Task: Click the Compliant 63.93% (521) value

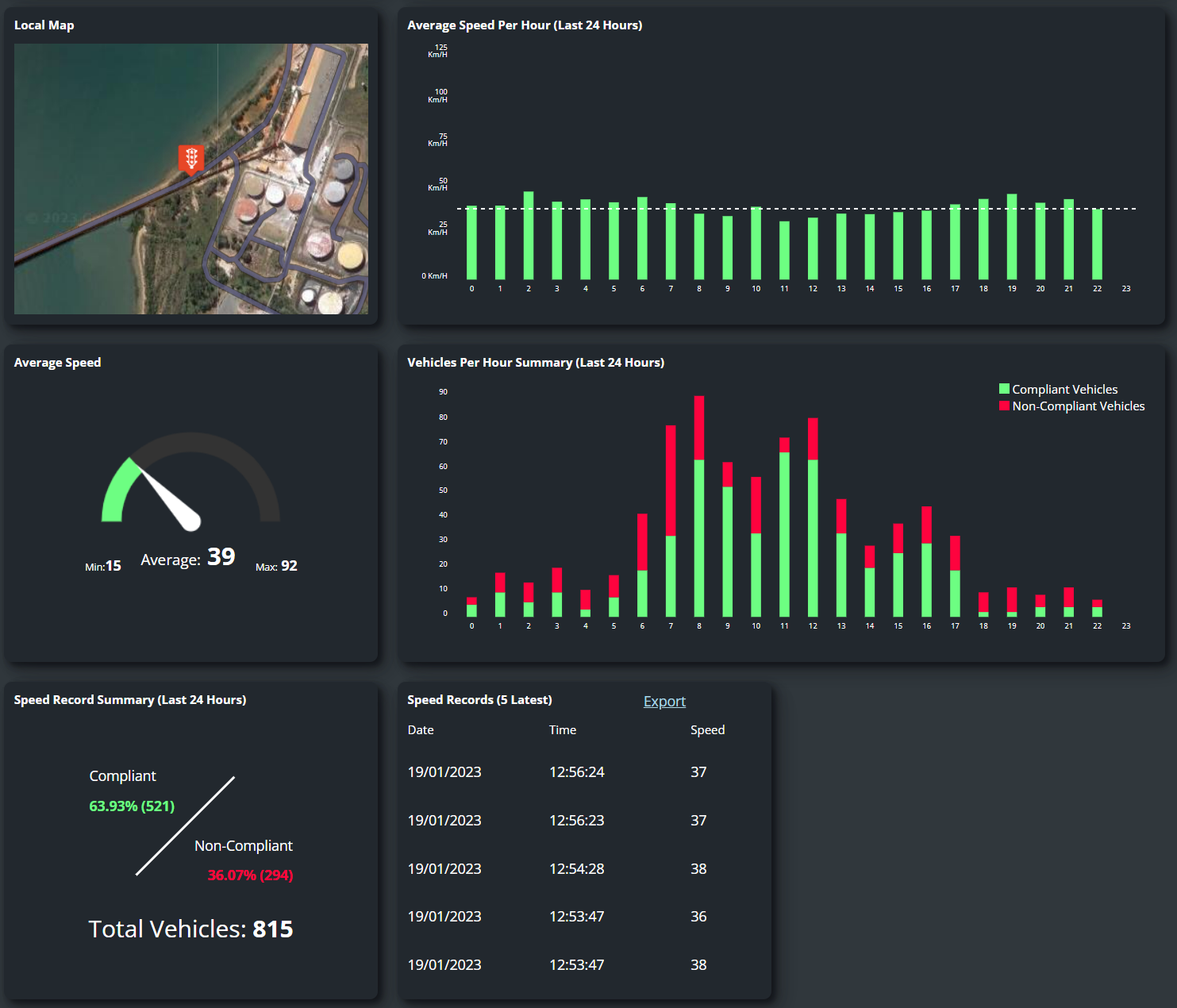Action: tap(132, 806)
